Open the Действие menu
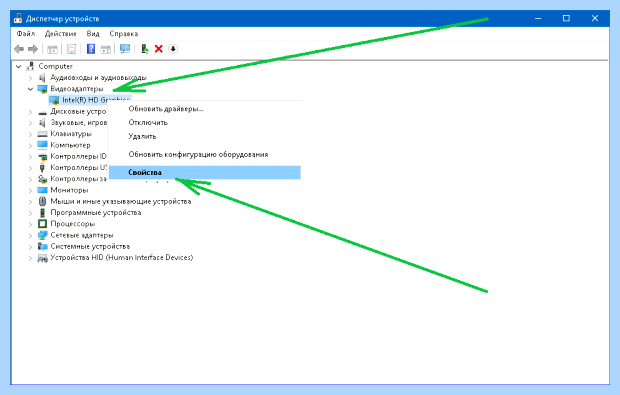This screenshot has width=620, height=395. [60, 34]
